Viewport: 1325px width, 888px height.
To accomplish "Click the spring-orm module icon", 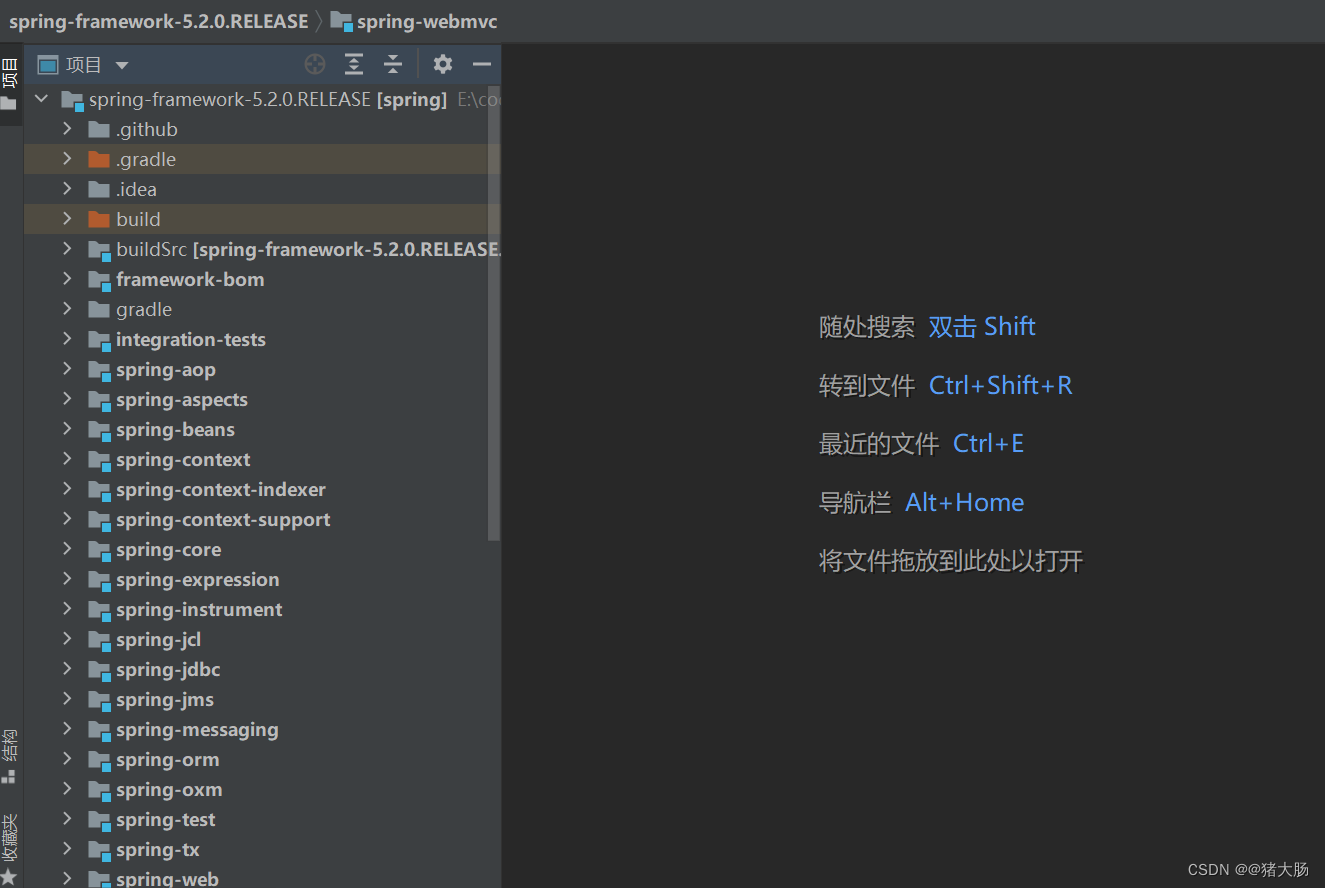I will (98, 760).
